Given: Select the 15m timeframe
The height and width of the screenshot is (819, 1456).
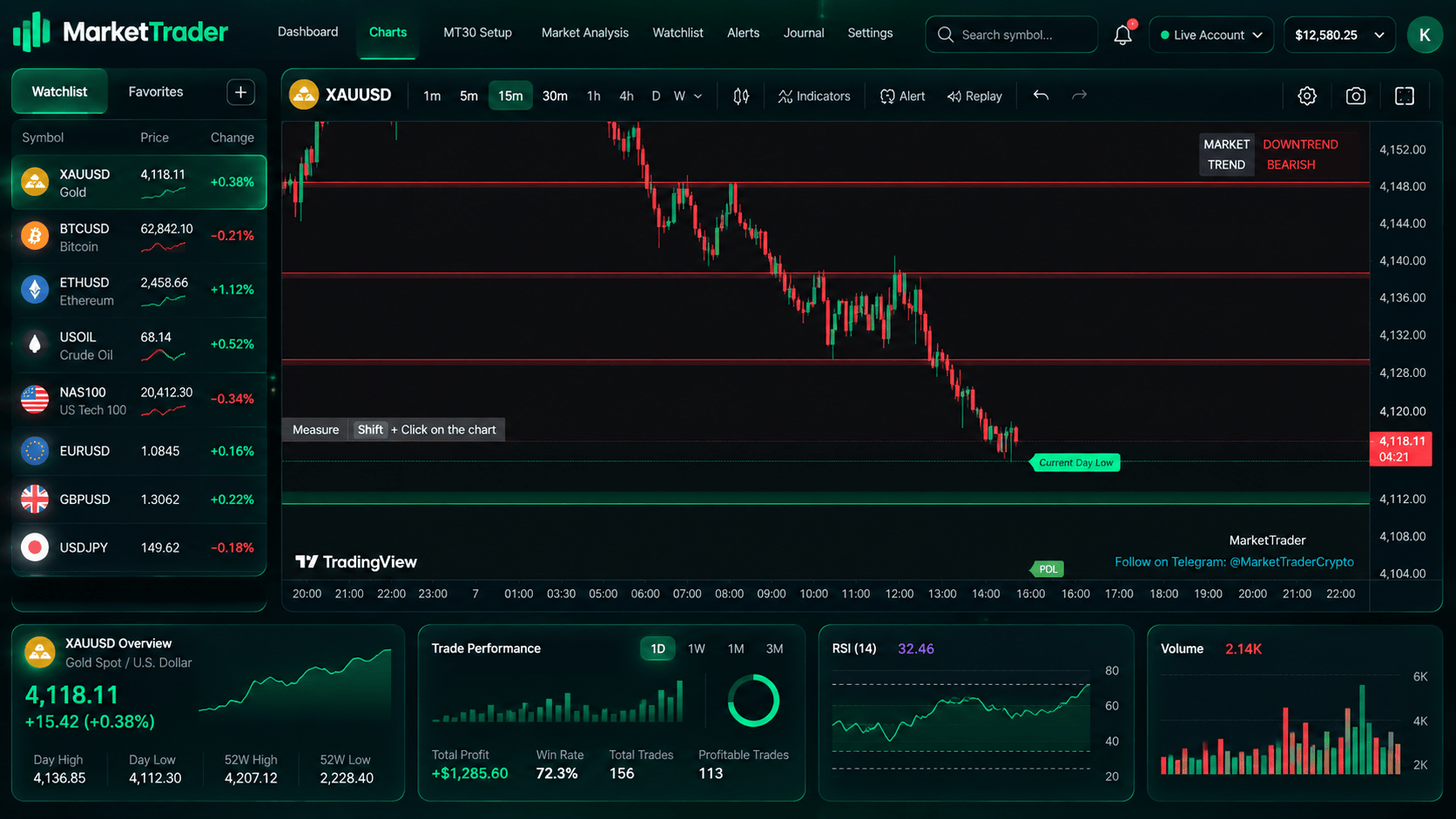Looking at the screenshot, I should (510, 96).
